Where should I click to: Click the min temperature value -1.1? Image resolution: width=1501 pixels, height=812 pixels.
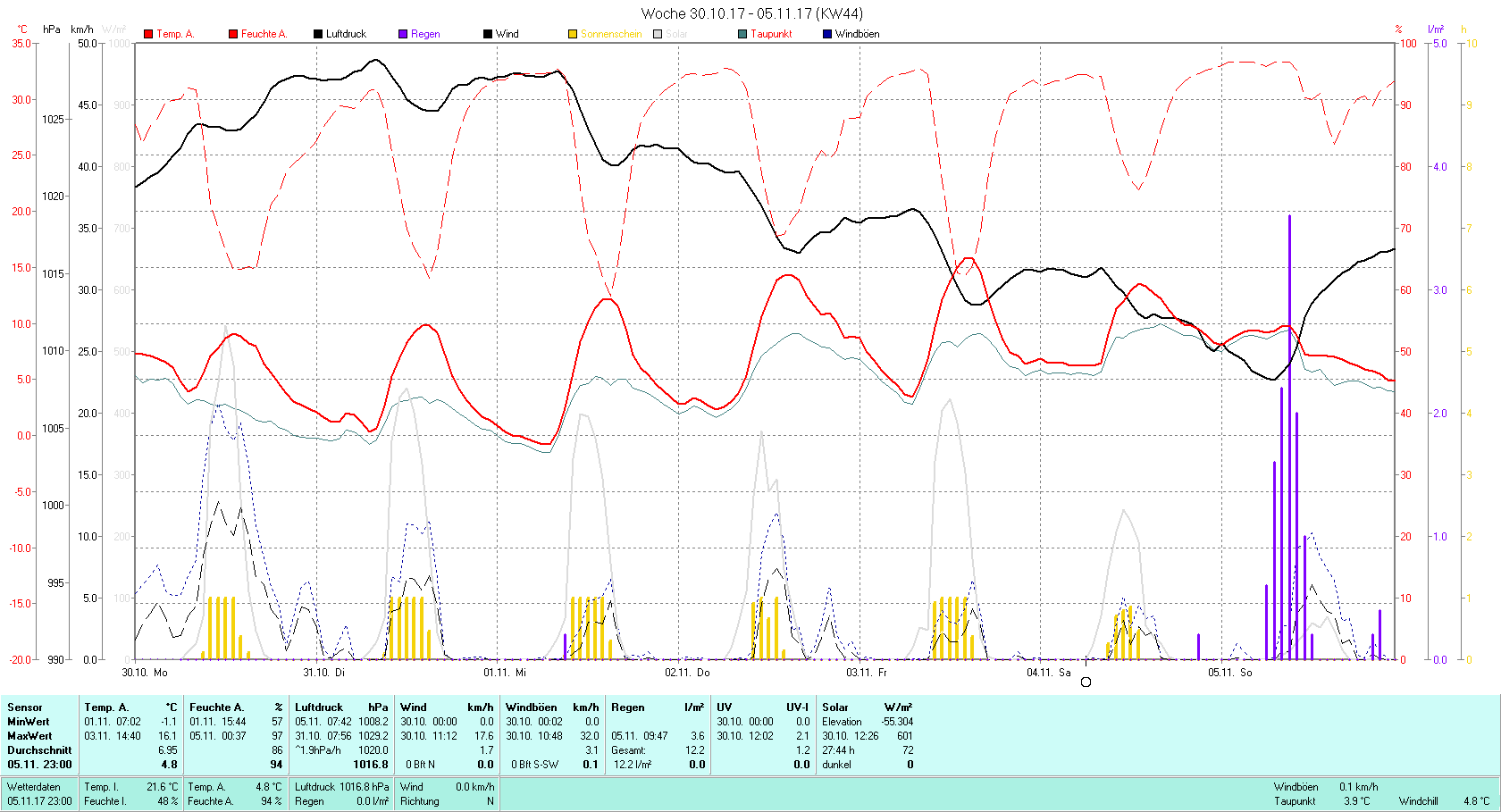tap(169, 721)
